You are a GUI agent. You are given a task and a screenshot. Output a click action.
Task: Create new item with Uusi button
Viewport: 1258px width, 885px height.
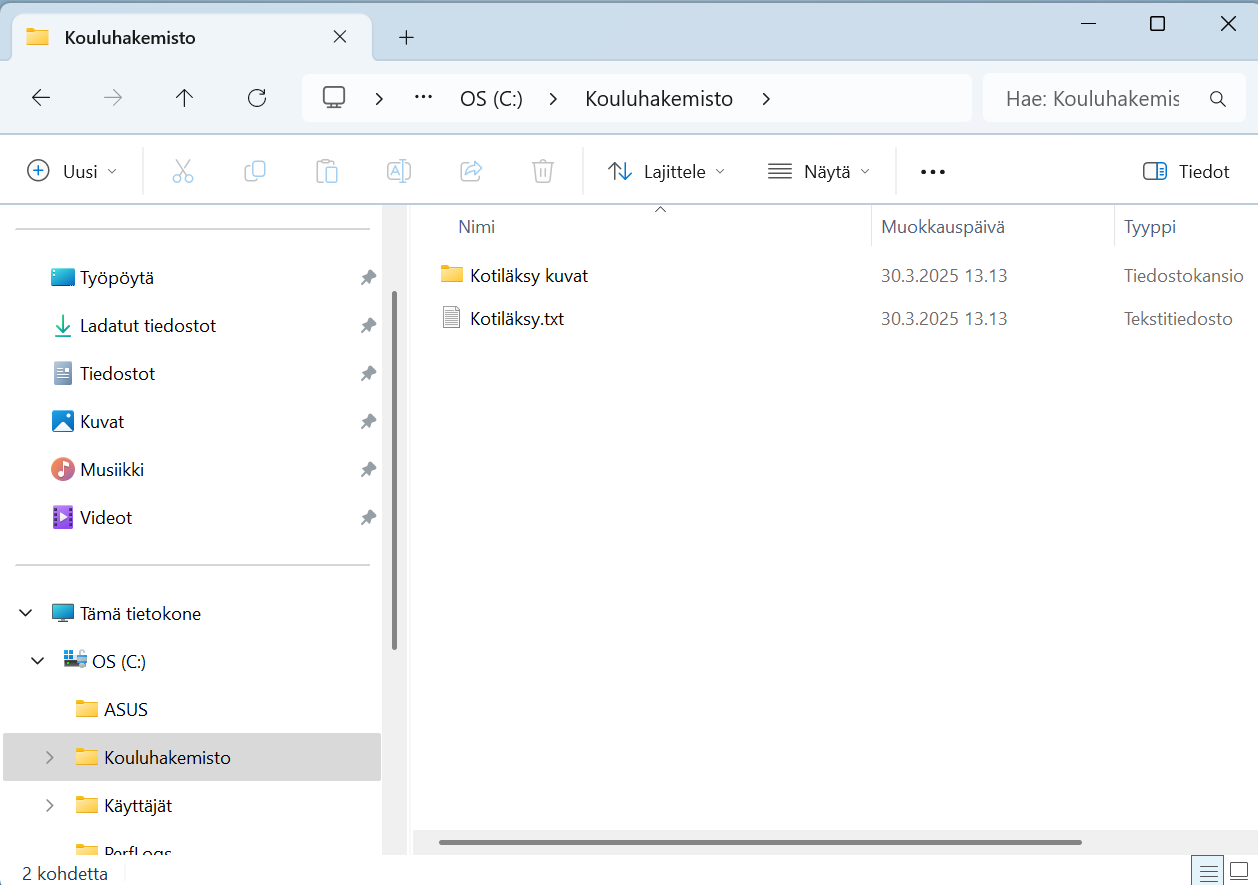tap(72, 171)
